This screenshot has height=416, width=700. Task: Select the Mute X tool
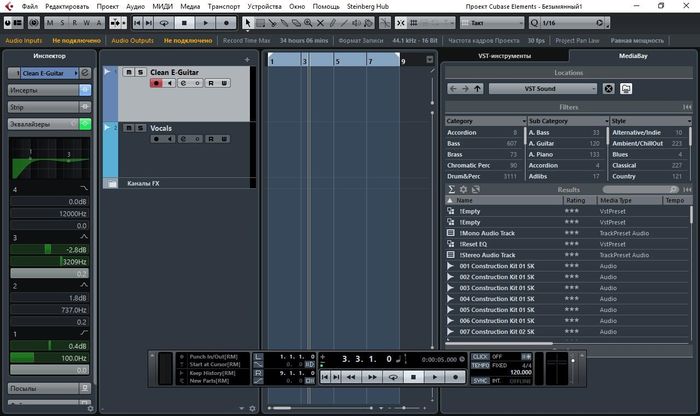point(321,23)
